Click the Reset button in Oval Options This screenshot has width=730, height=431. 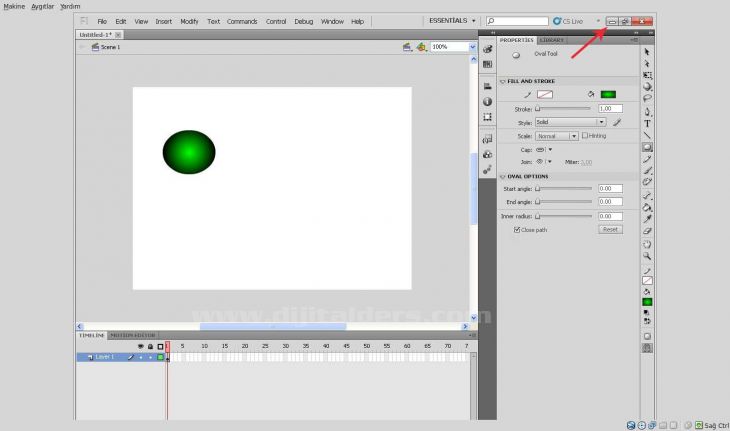[x=610, y=229]
